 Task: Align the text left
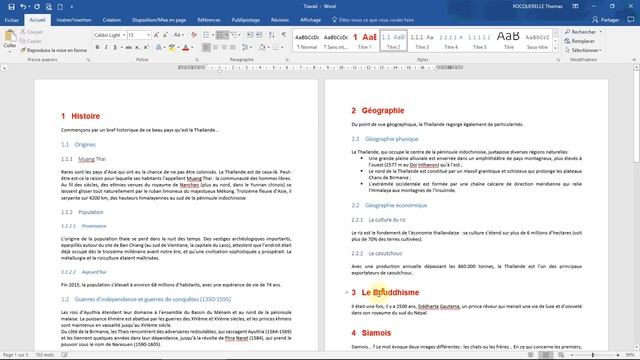[207, 47]
